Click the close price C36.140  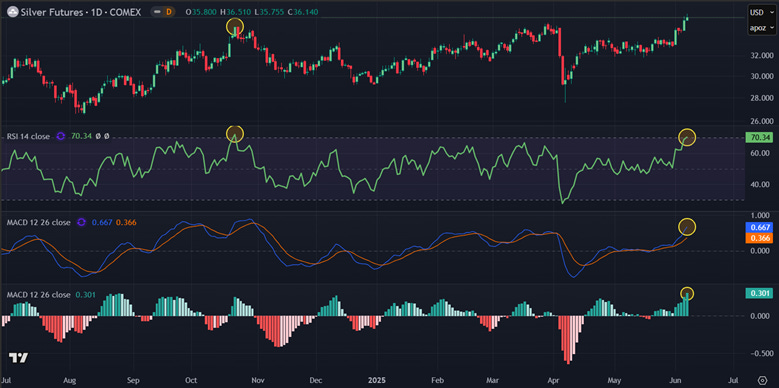(304, 12)
